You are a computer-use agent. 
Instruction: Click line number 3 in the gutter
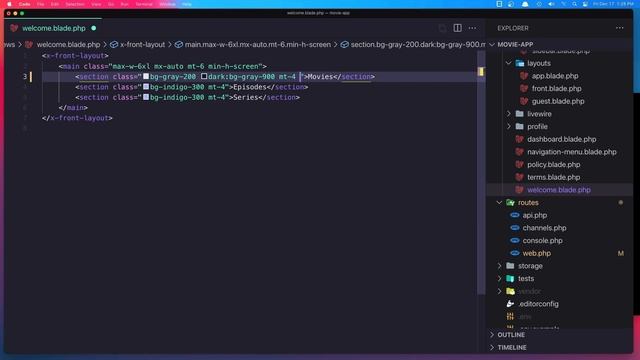(x=25, y=76)
